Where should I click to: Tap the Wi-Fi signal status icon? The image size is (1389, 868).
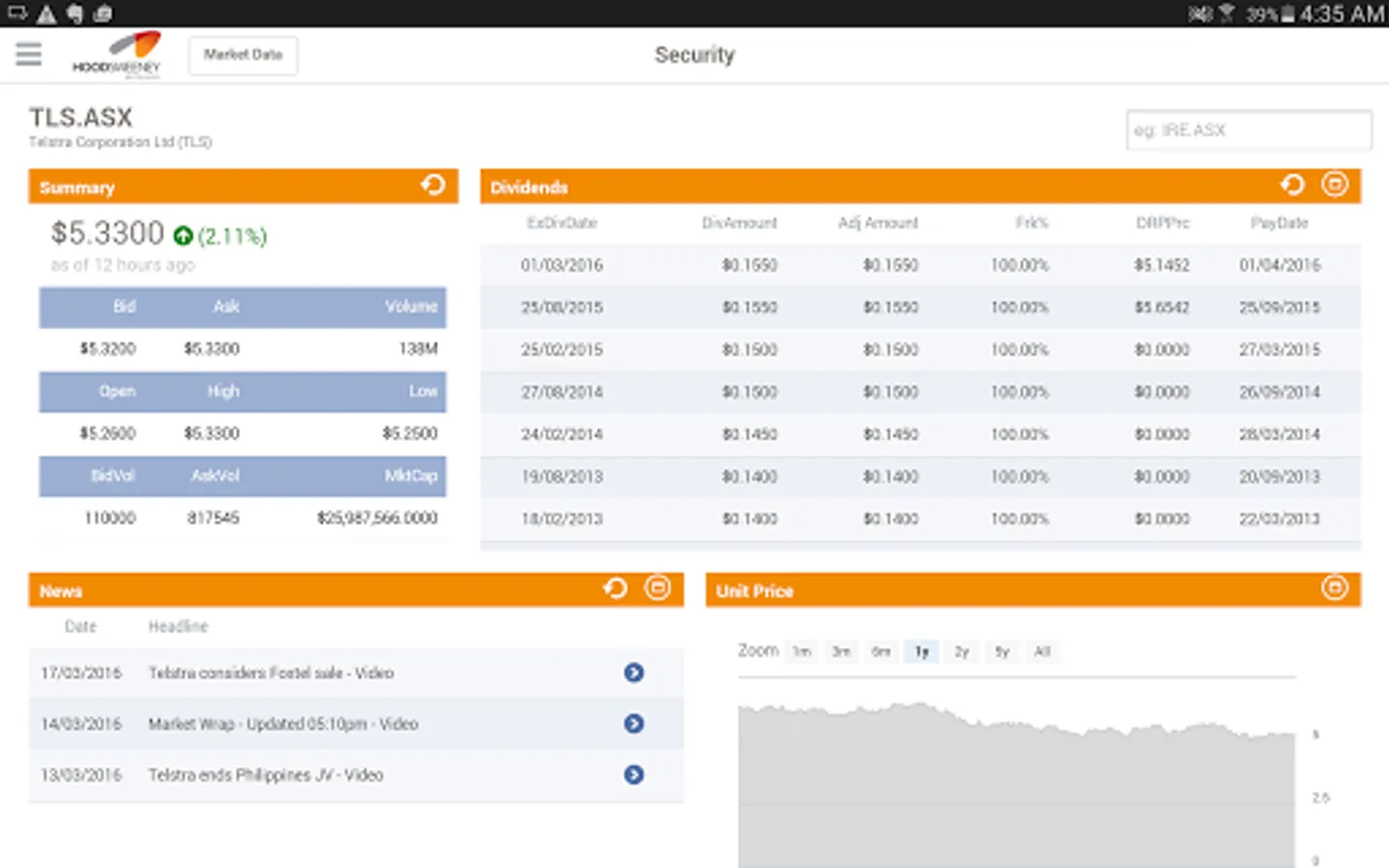(x=1227, y=14)
